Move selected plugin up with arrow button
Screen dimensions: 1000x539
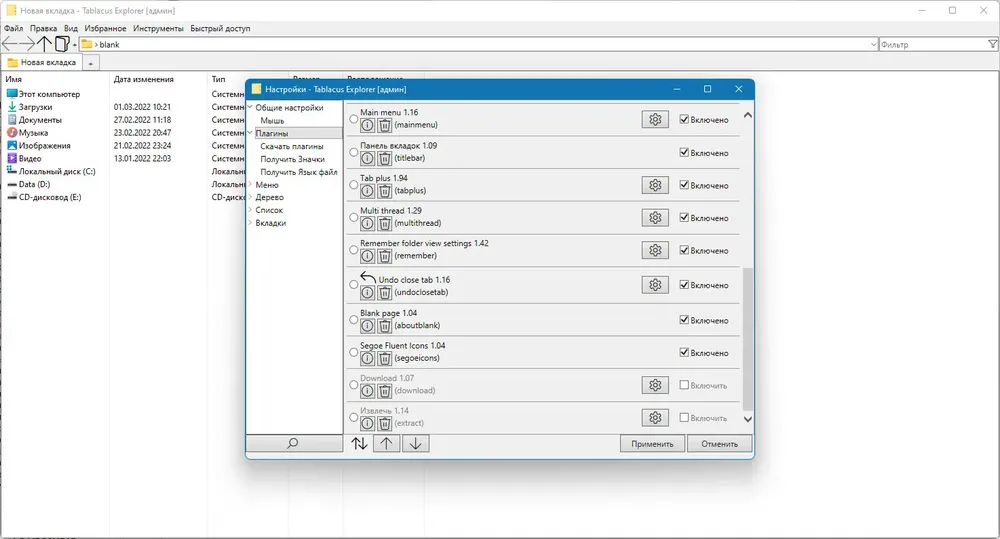[386, 443]
